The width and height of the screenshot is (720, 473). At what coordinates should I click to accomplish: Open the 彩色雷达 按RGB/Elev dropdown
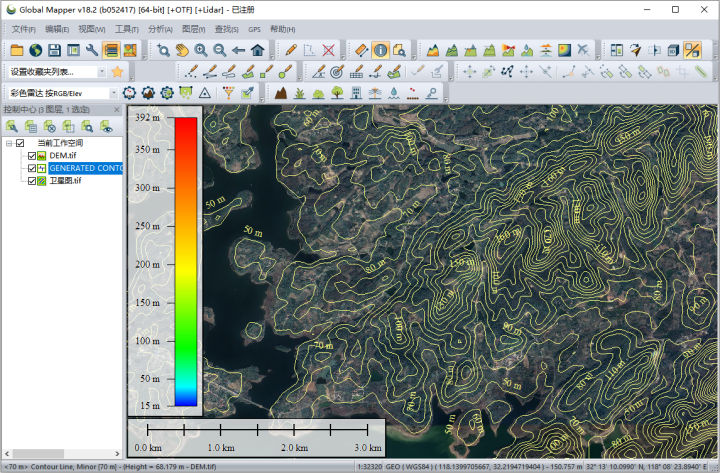pos(113,92)
